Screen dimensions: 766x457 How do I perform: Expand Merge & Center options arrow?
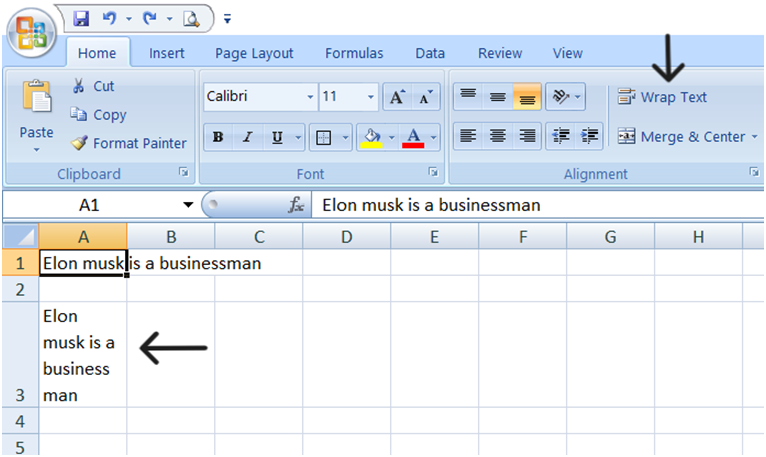[755, 136]
